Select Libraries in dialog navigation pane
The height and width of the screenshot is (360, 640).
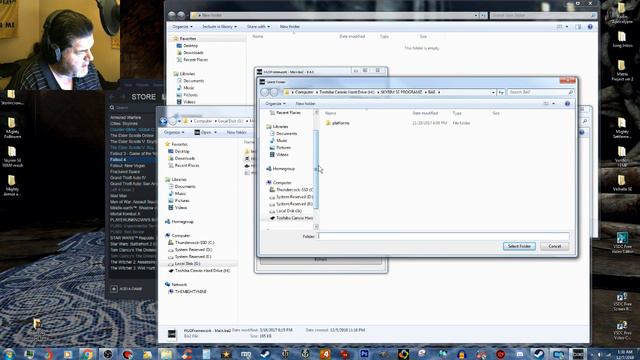[280, 127]
